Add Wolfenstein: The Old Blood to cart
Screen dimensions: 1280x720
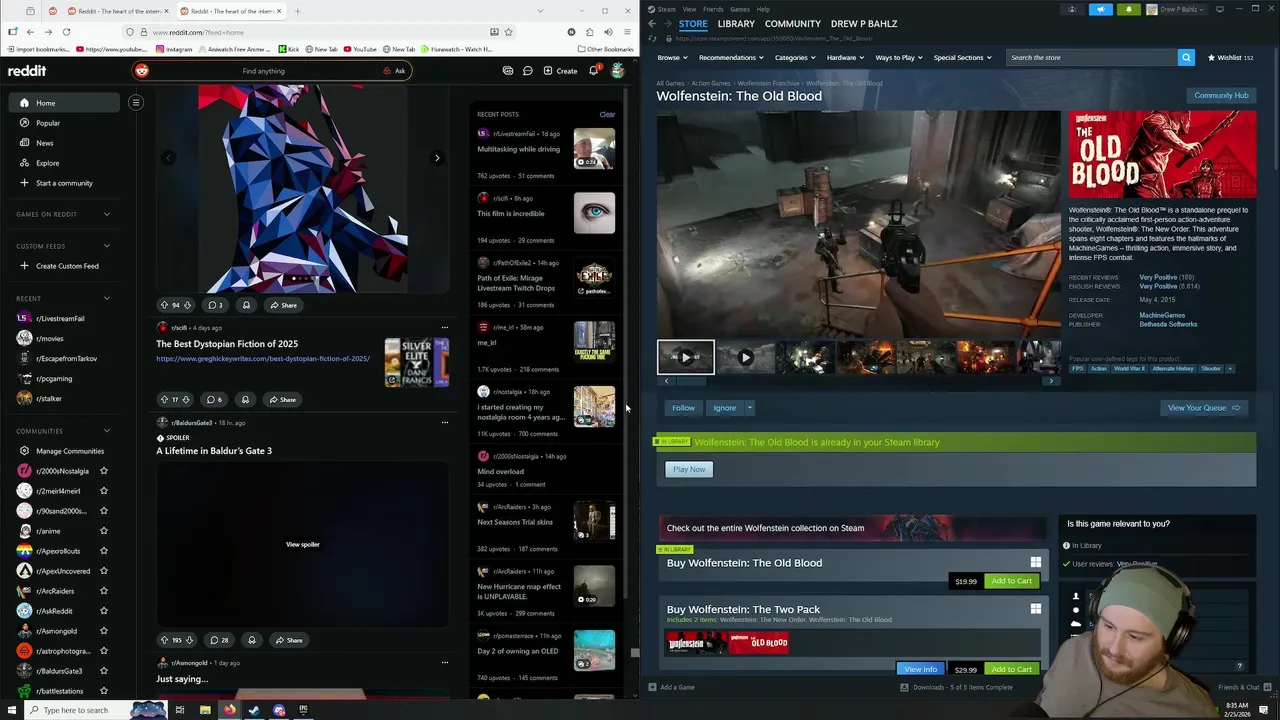coord(1011,581)
